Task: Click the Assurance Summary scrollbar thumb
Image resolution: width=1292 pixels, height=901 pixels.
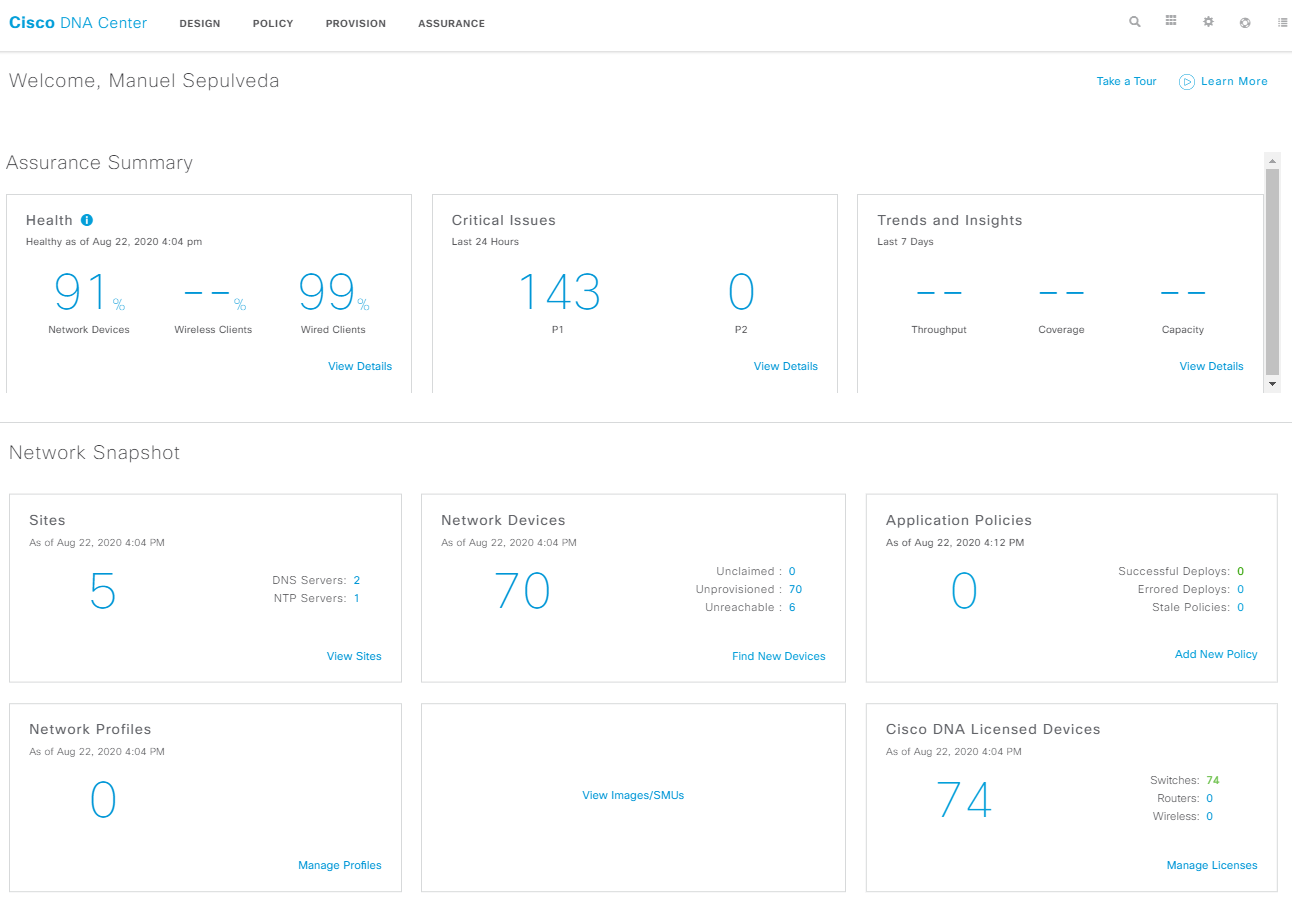Action: pos(1273,272)
